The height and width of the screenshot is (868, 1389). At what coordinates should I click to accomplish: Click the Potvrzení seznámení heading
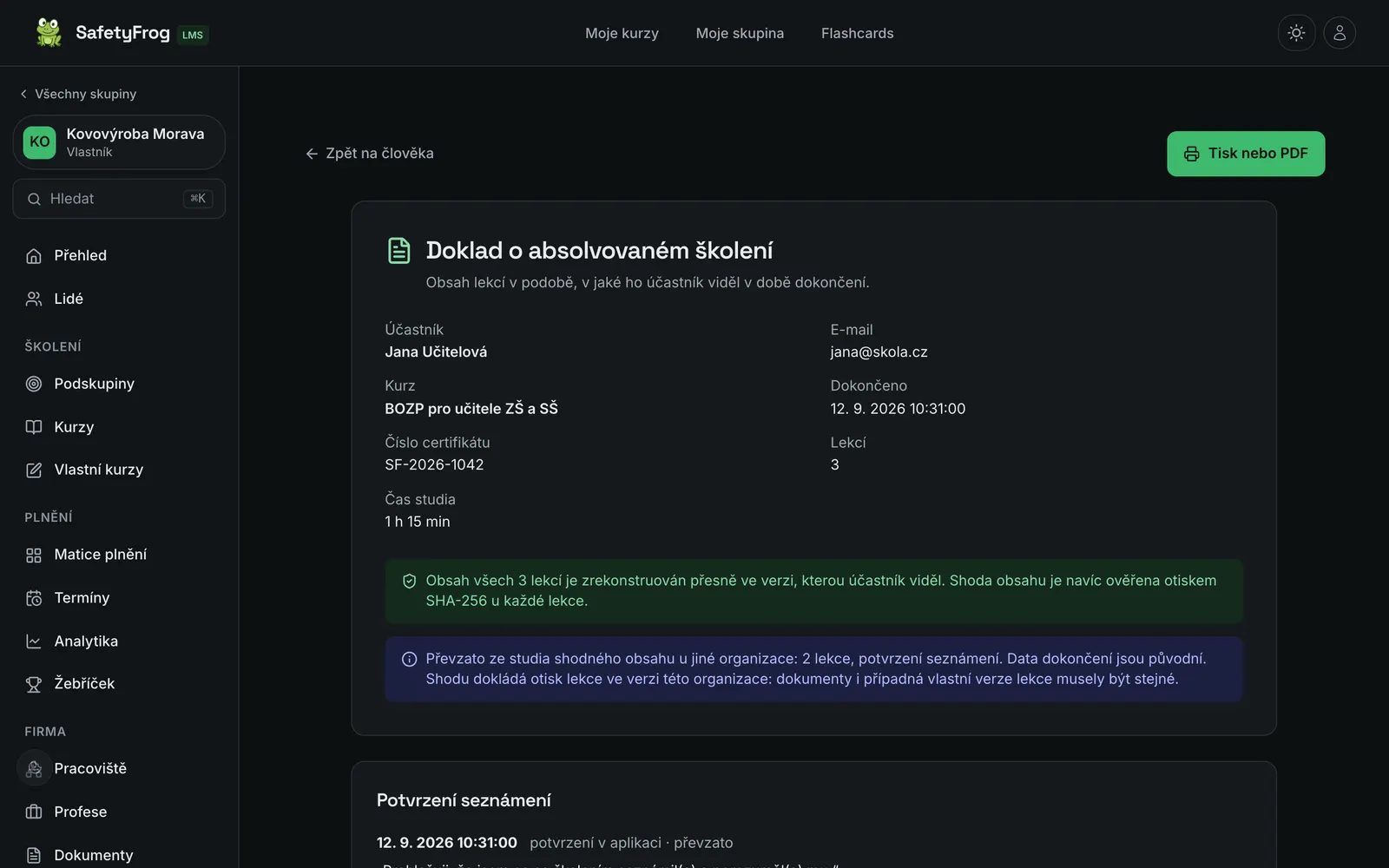464,800
